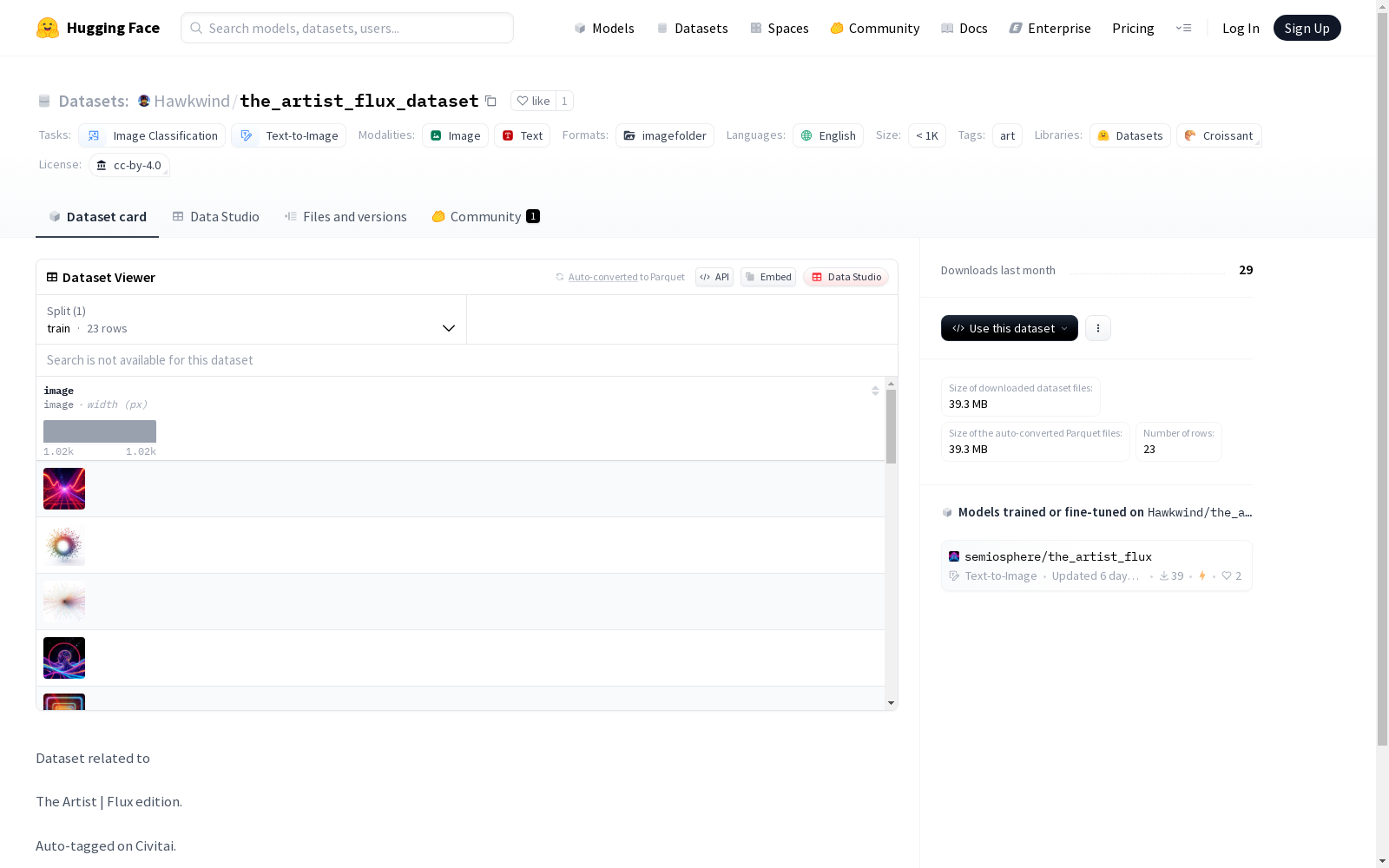1389x868 pixels.
Task: Click the Croissant library tag
Action: click(x=1219, y=135)
